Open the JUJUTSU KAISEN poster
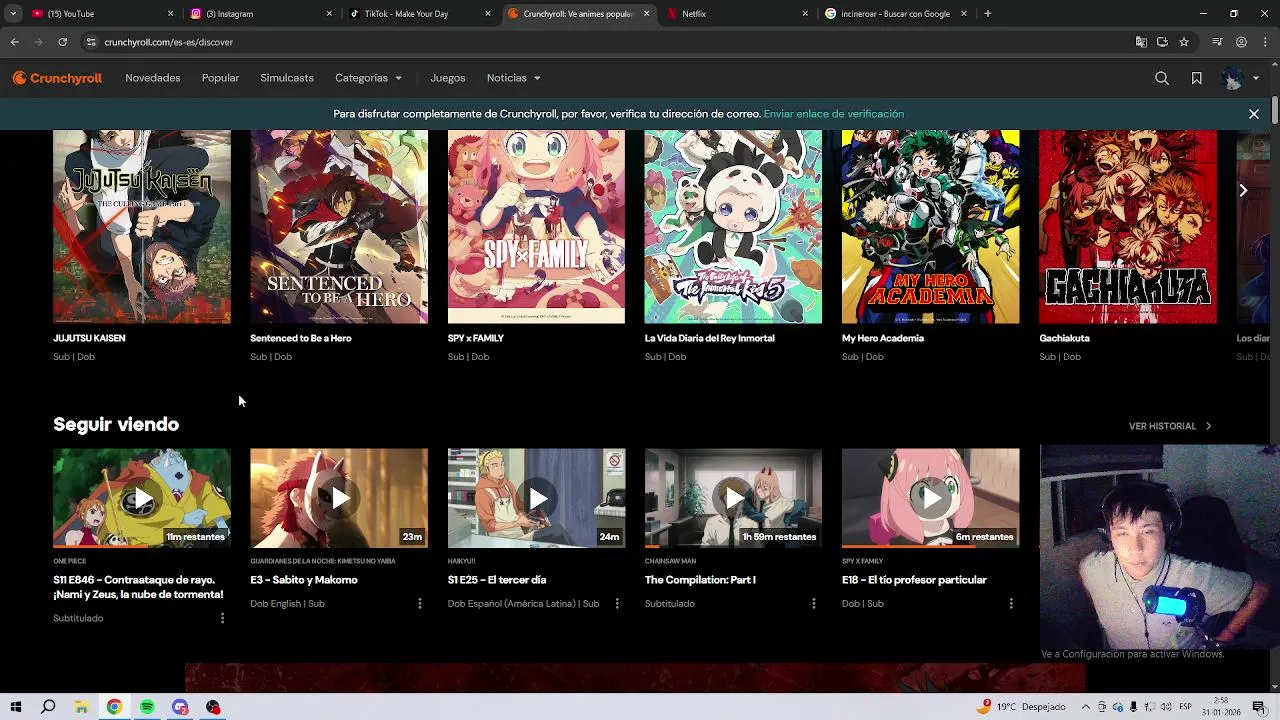The image size is (1280, 720). [142, 226]
